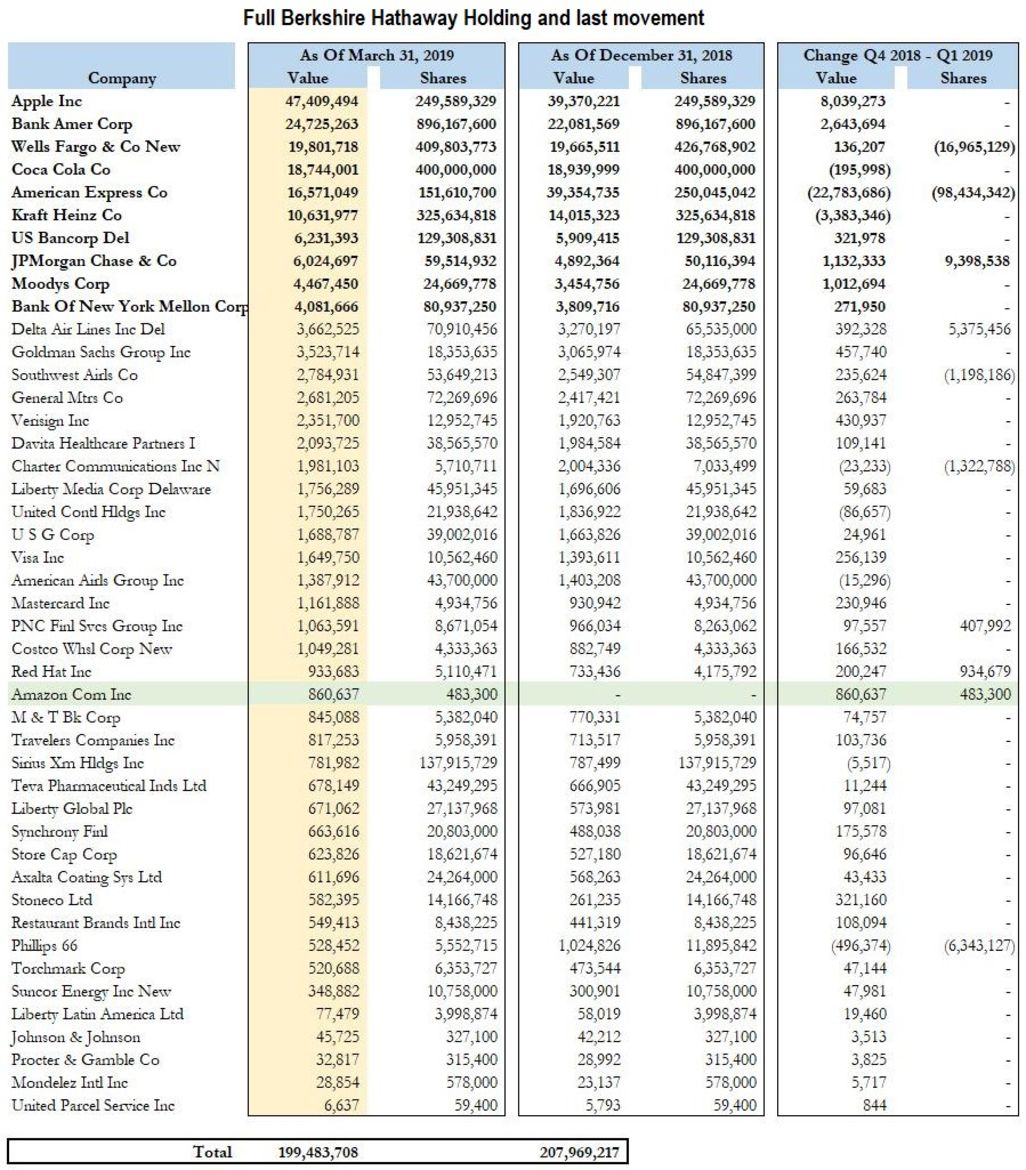Viewport: 1026px width, 1170px height.
Task: Select 'Teva Pharmaceutical Inds Ltd' label
Action: pos(108,786)
